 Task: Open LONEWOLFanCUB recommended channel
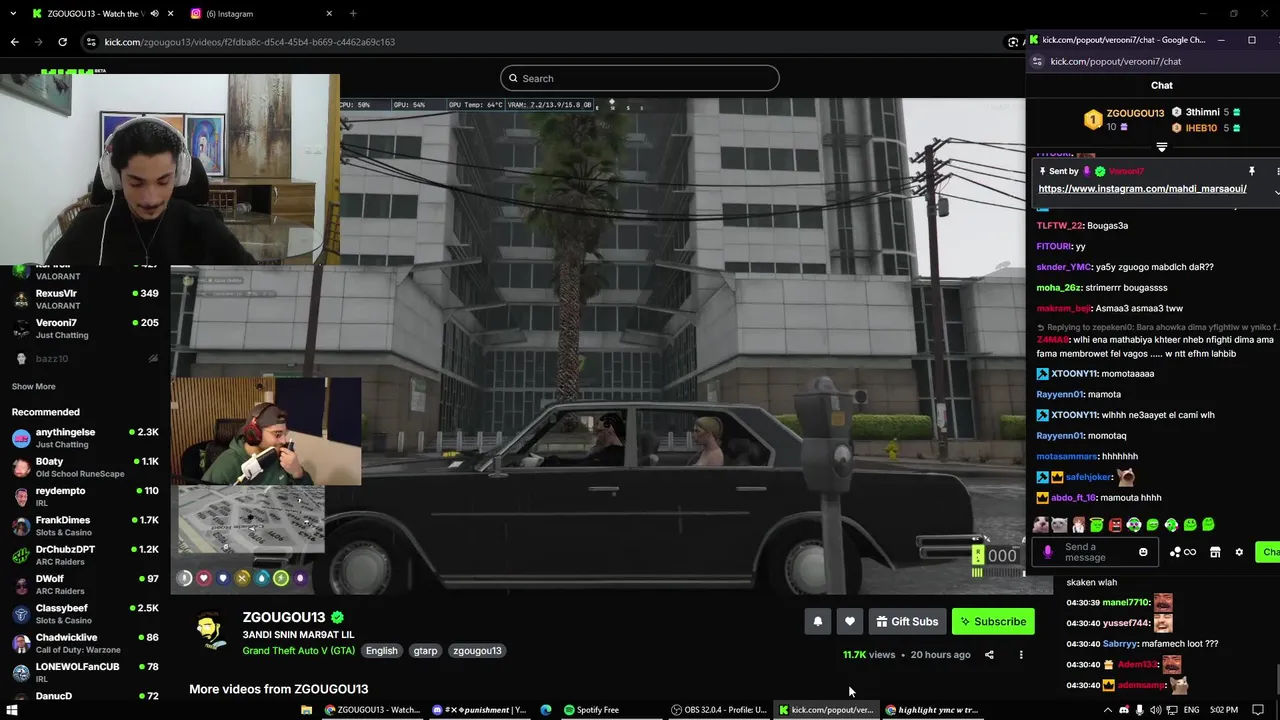click(85, 672)
